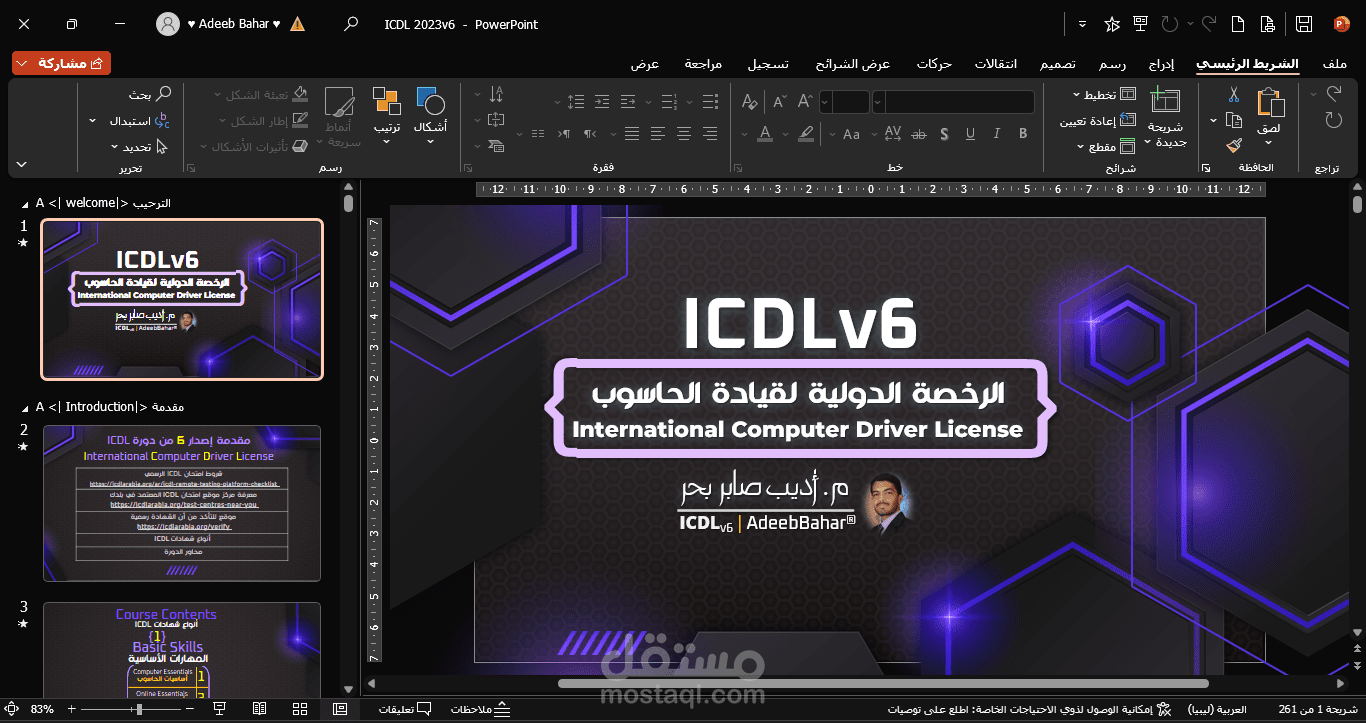Collapse the ribbon with bottom chevron
This screenshot has width=1366, height=723.
pyautogui.click(x=22, y=163)
